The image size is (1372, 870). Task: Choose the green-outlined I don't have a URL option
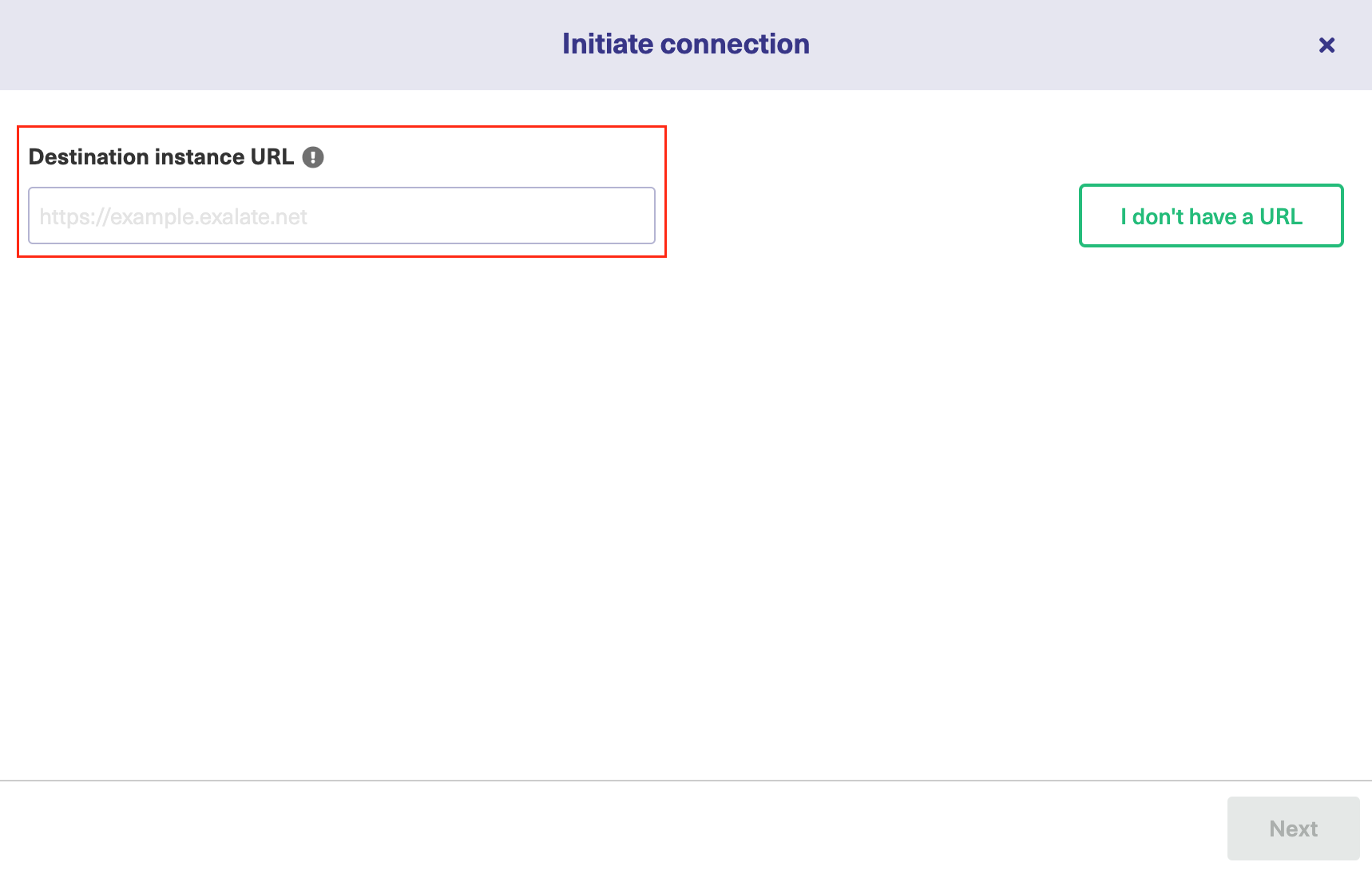[1211, 216]
